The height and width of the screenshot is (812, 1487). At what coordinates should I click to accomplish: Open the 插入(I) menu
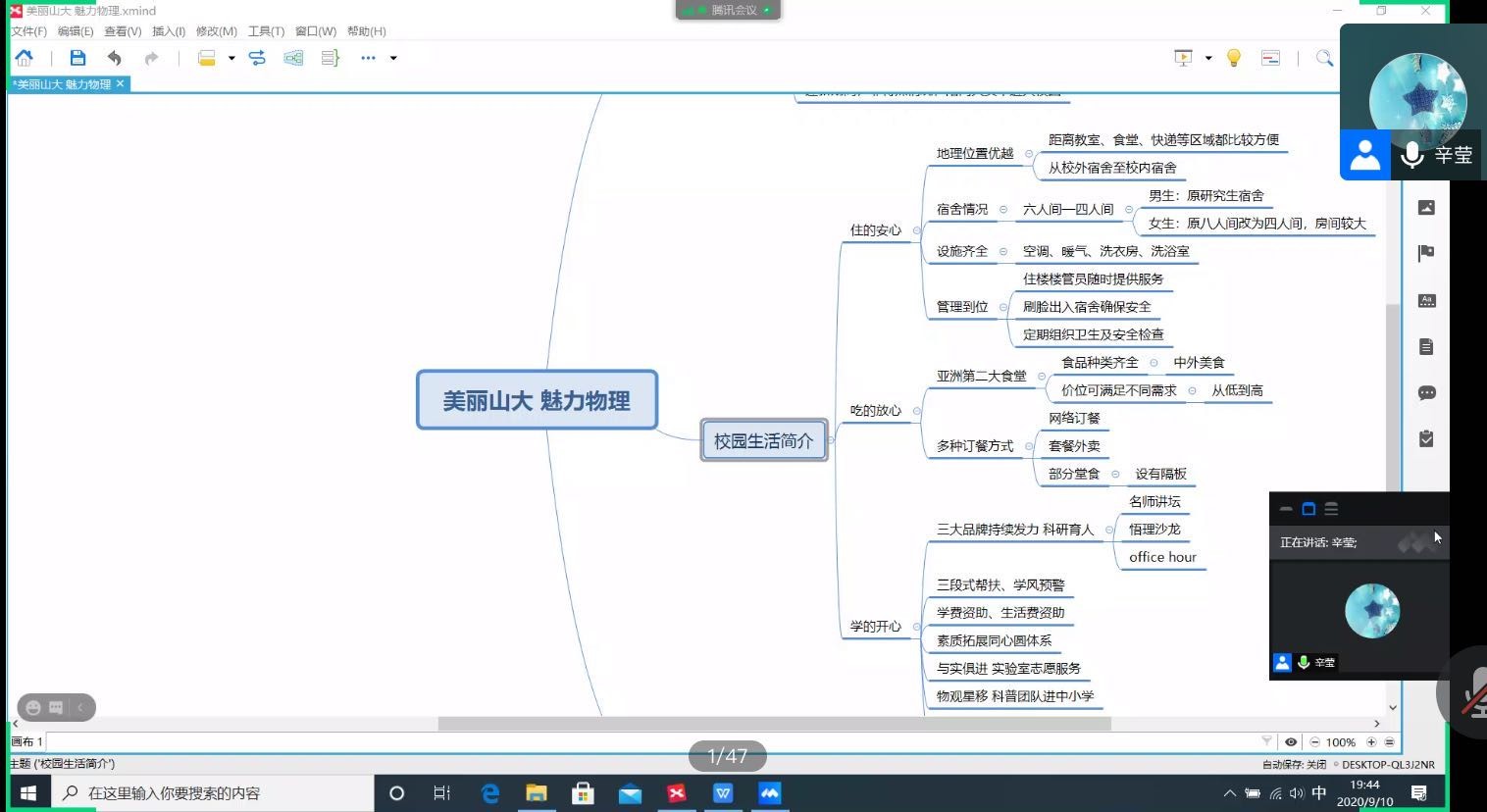(x=169, y=31)
